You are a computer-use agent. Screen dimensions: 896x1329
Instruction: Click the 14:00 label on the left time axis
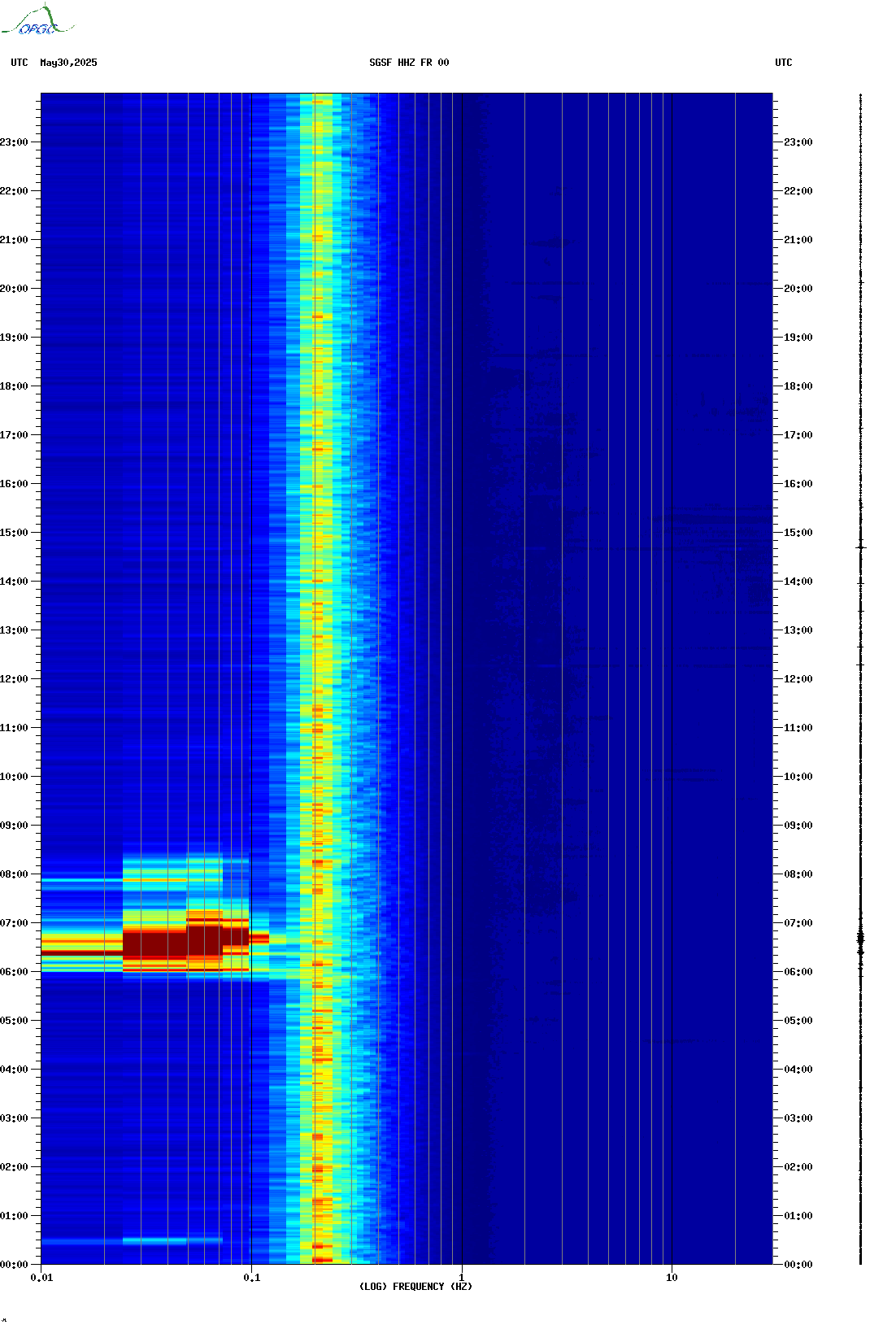[x=14, y=582]
